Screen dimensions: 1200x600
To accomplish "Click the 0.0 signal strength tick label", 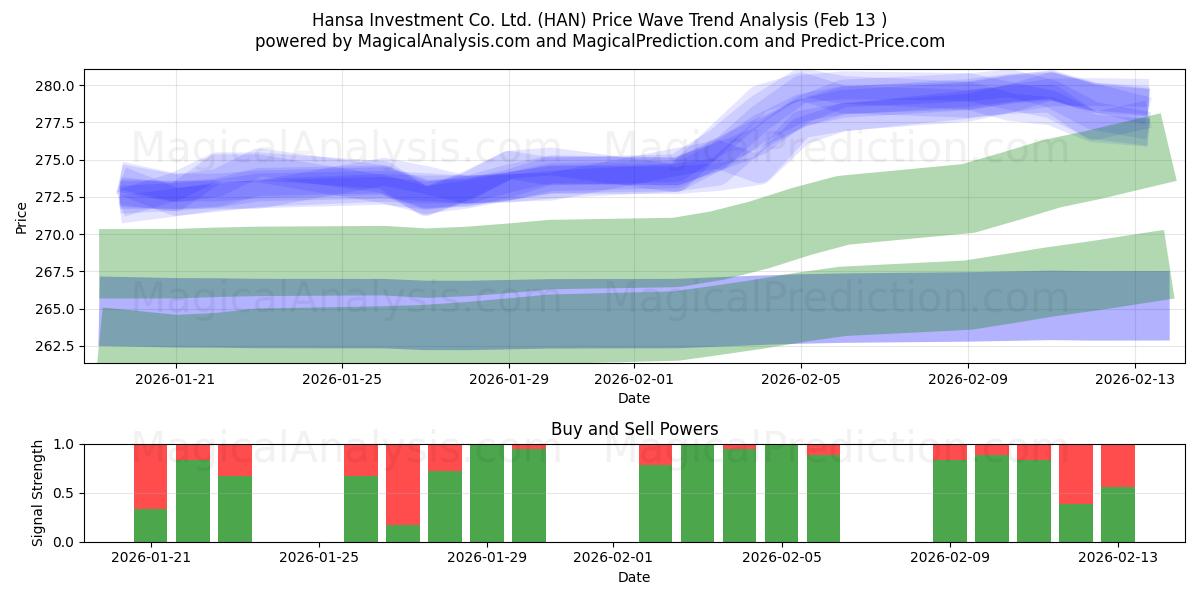I will (x=64, y=542).
